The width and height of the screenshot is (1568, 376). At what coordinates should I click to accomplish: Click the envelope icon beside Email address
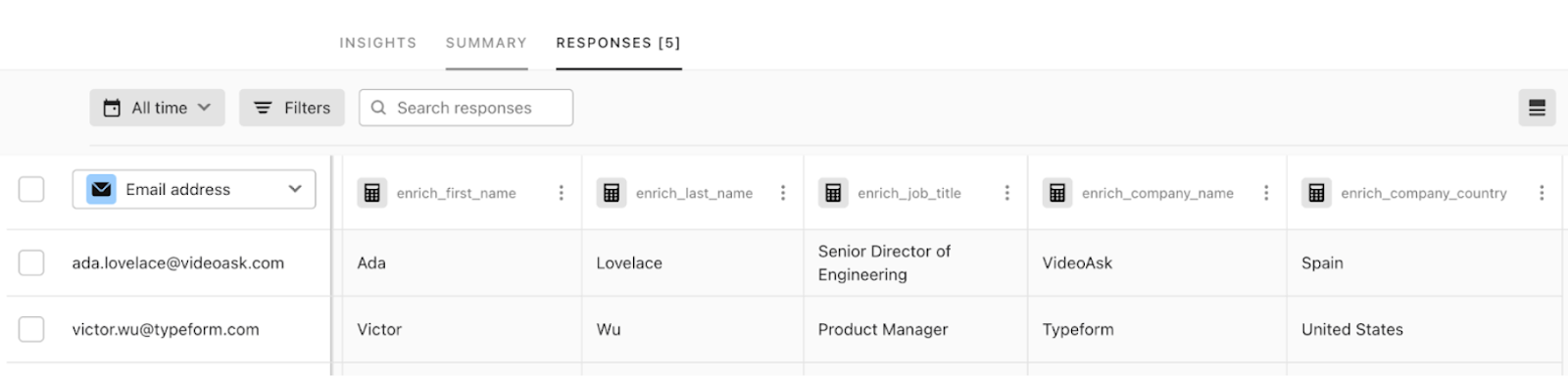pos(101,189)
